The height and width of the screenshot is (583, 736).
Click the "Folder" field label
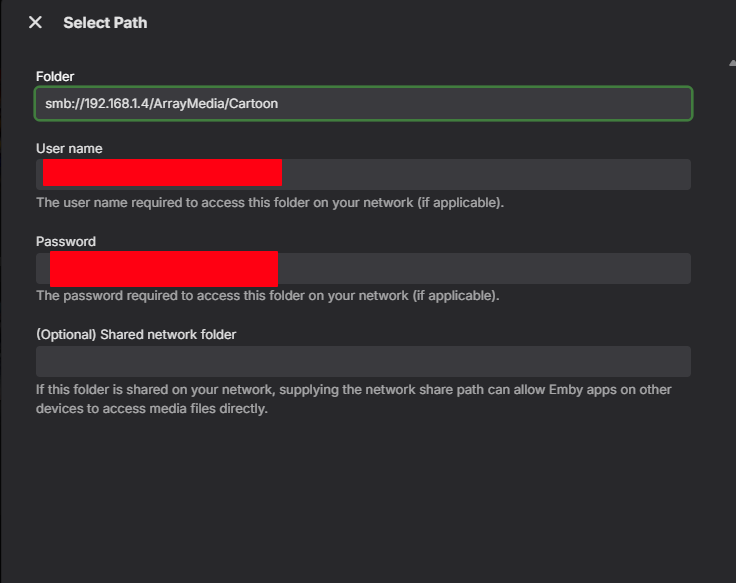coord(55,76)
